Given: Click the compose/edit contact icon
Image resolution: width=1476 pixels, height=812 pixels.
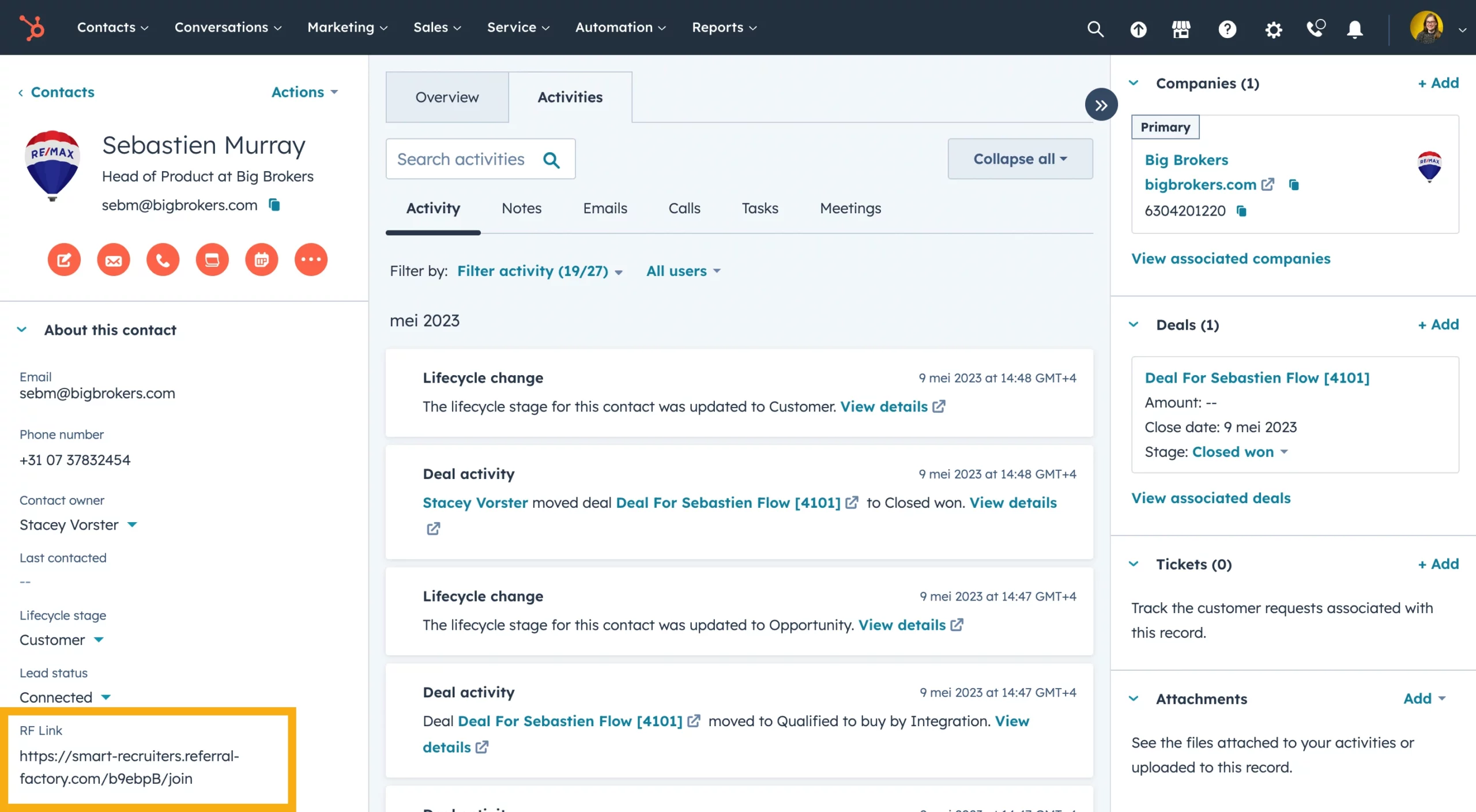Looking at the screenshot, I should pos(63,259).
